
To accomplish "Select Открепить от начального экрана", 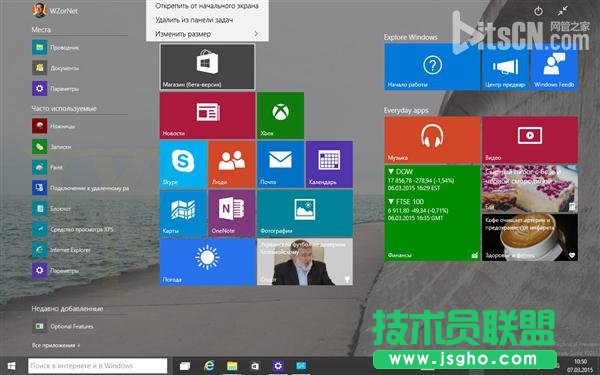I will point(207,6).
